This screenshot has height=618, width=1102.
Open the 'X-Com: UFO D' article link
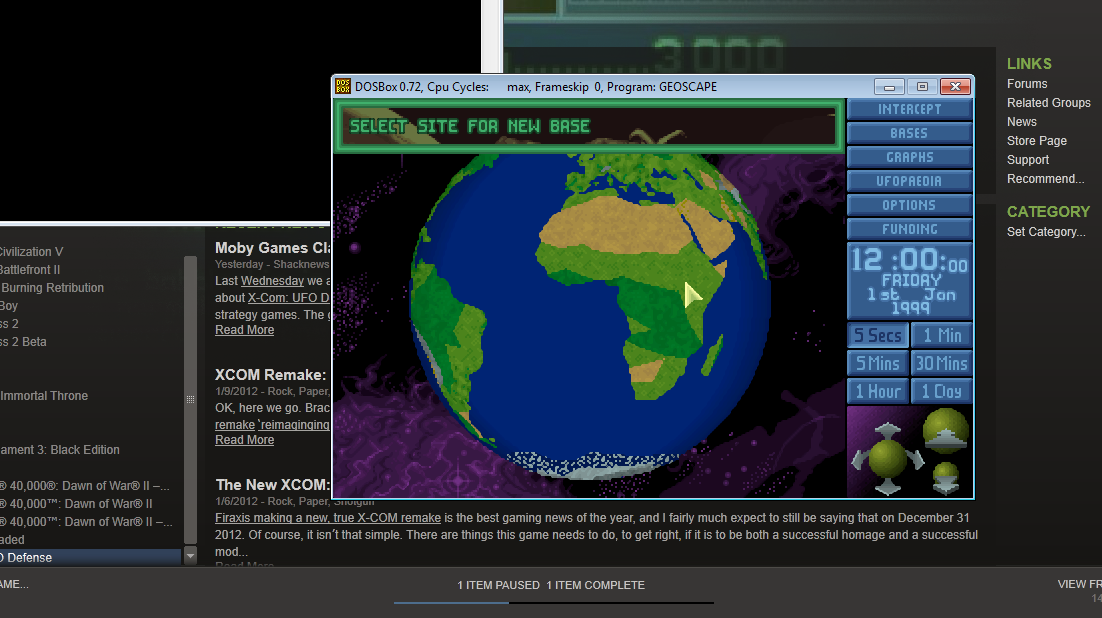pyautogui.click(x=288, y=297)
